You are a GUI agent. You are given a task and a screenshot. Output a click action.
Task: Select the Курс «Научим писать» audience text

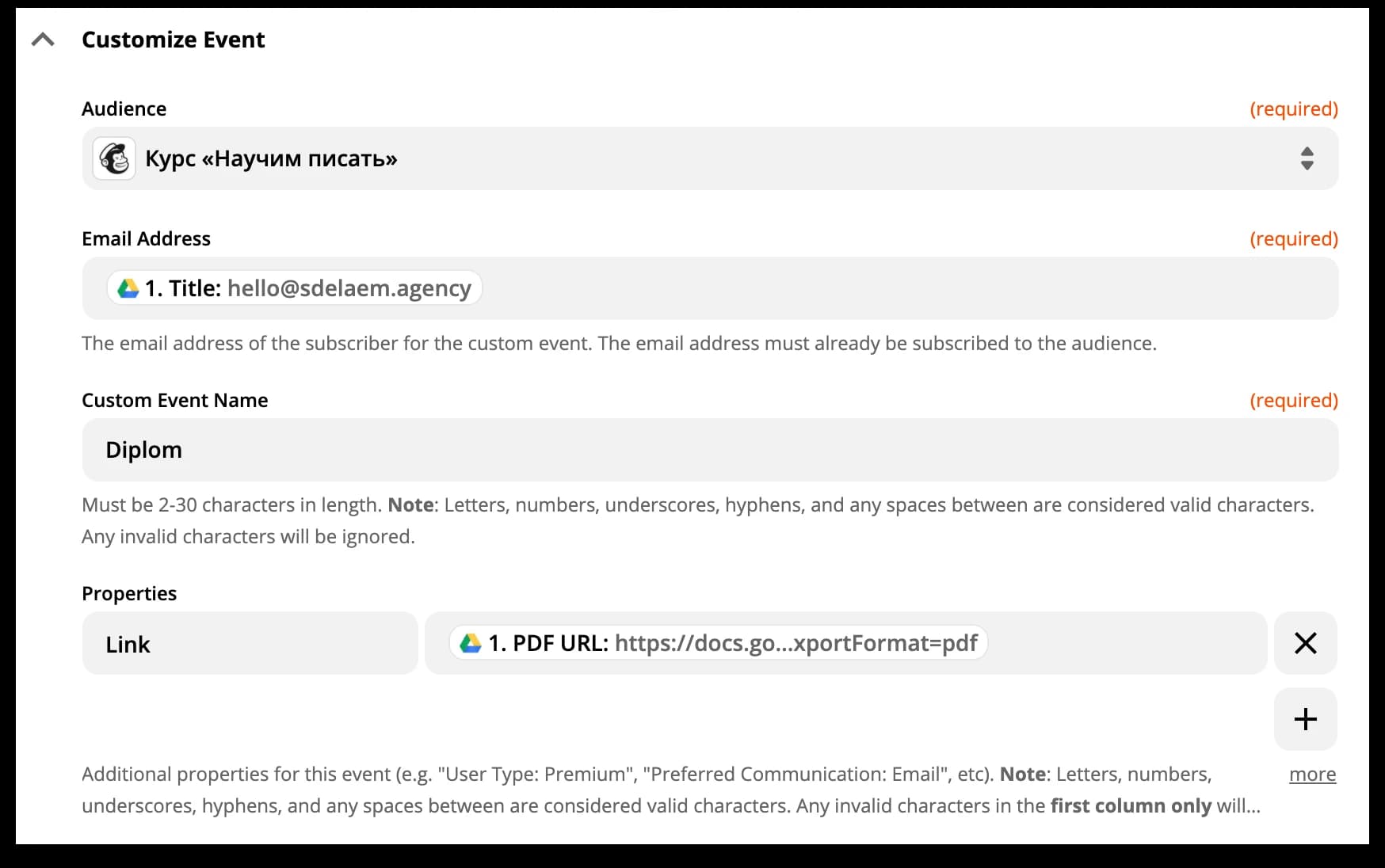point(271,158)
